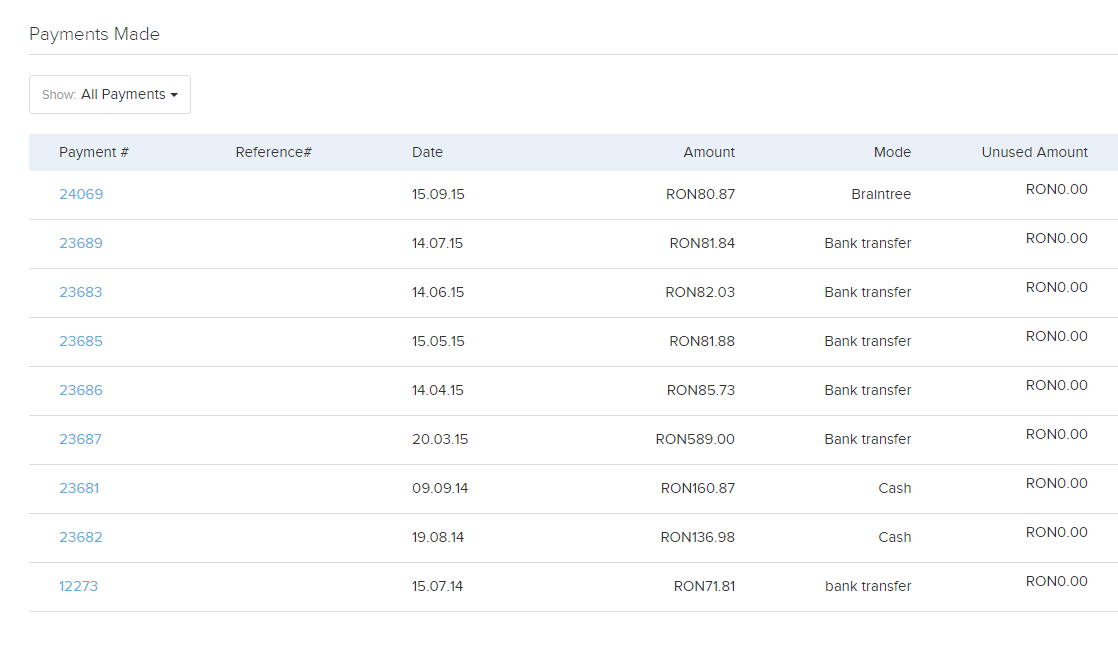
Task: View details for payment 23686
Action: [x=81, y=390]
